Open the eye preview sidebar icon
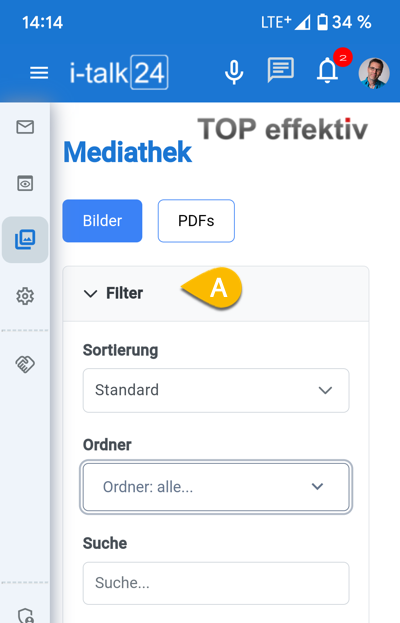The height and width of the screenshot is (623, 400). coord(25,183)
